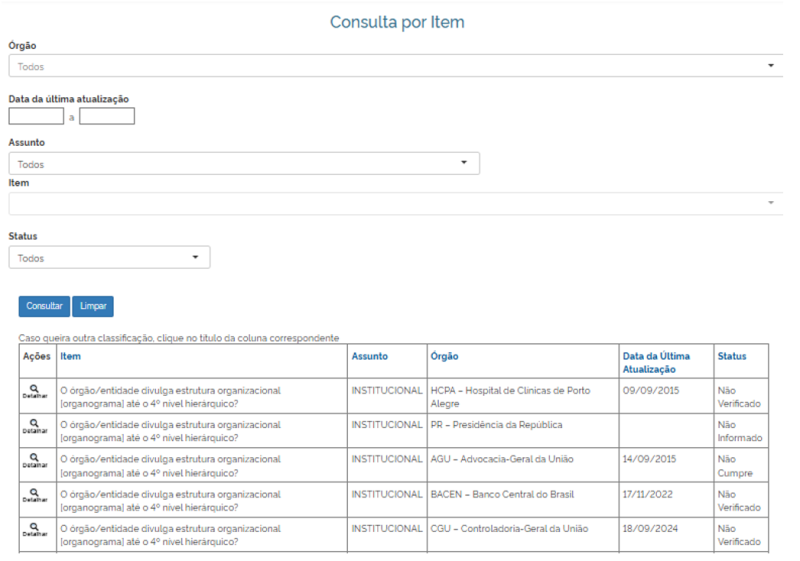Open details magnifier for BACEN row

[x=34, y=496]
